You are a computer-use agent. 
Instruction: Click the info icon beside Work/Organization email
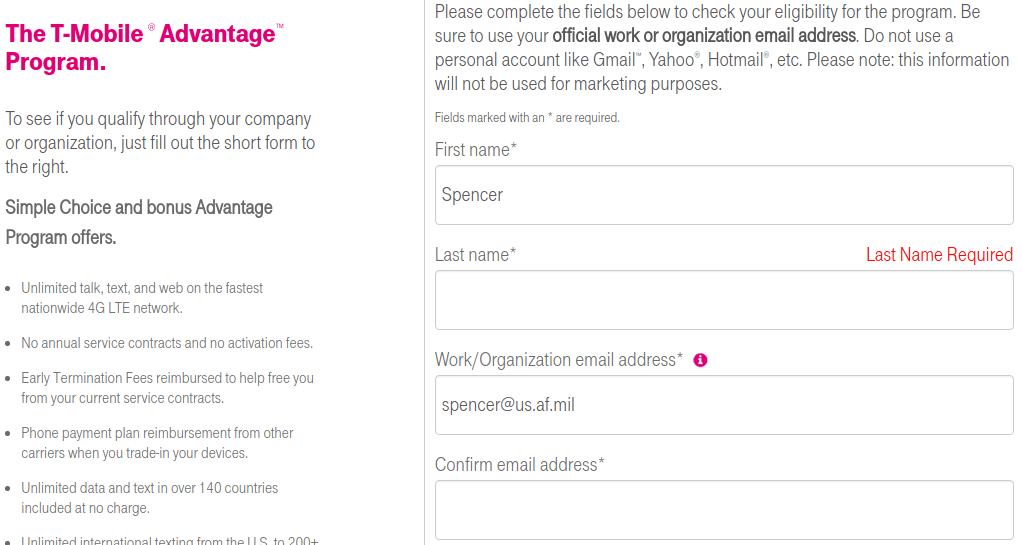point(700,360)
